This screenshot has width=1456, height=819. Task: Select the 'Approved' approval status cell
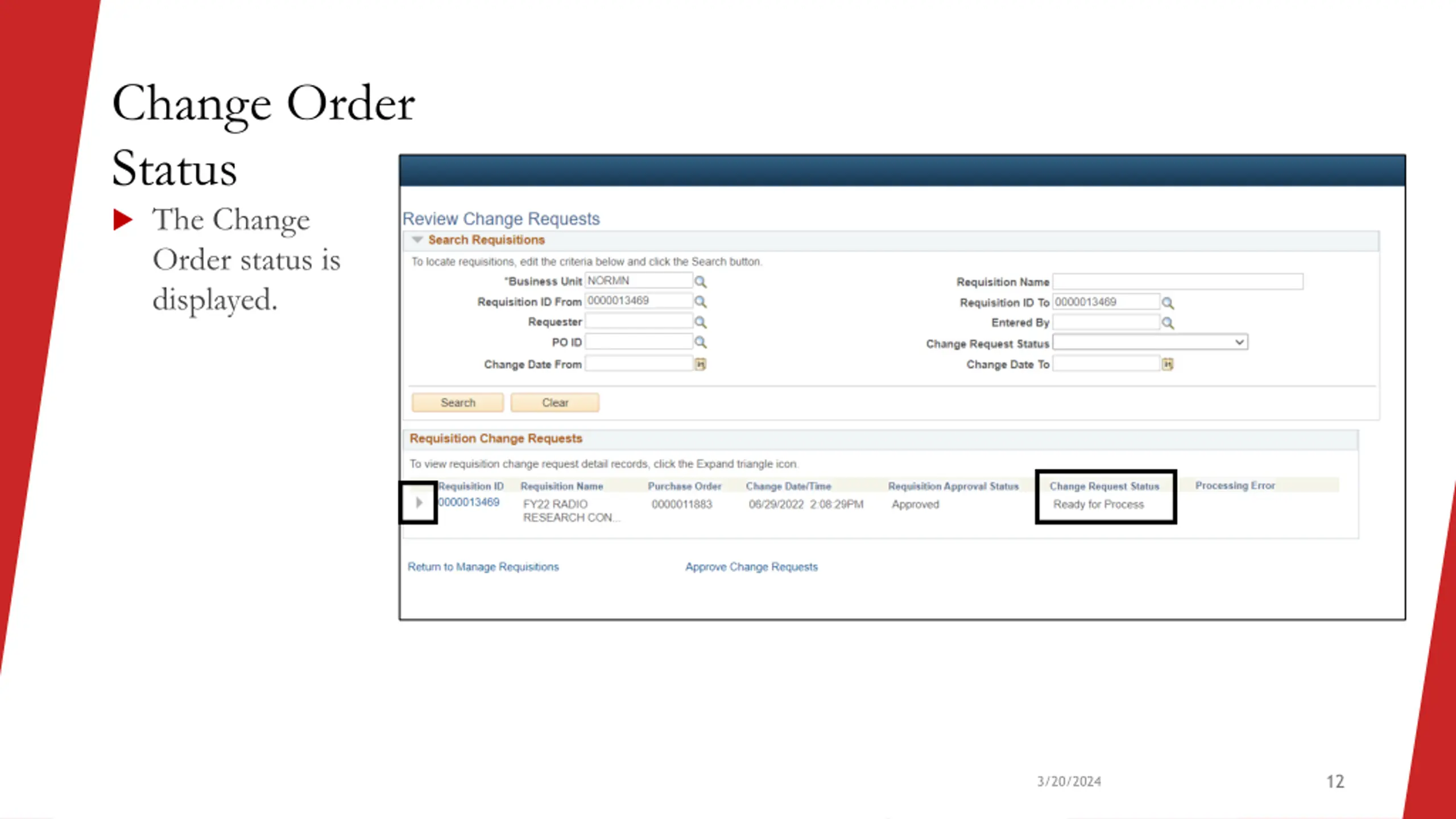click(916, 504)
